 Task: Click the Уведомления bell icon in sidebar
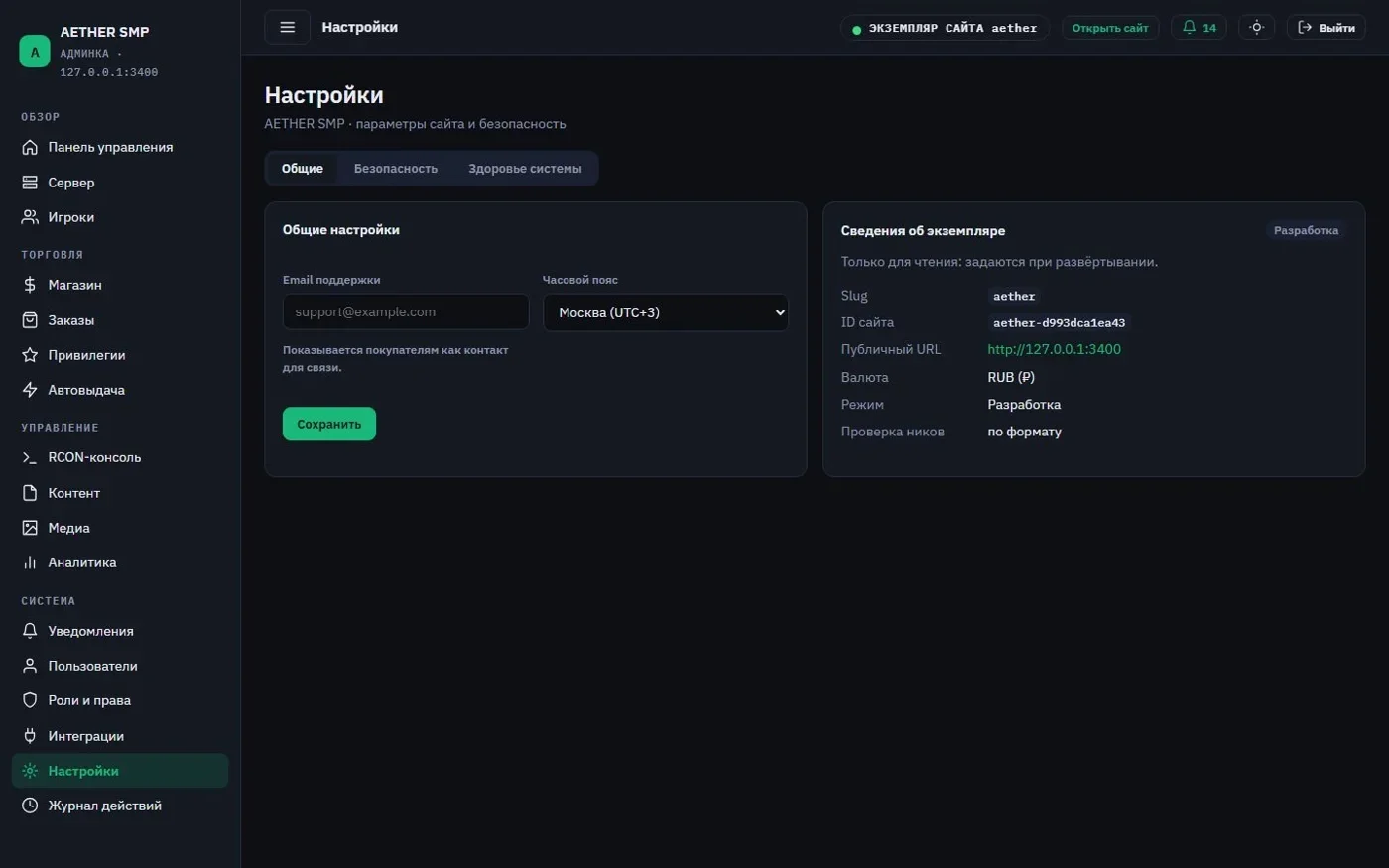pyautogui.click(x=30, y=631)
